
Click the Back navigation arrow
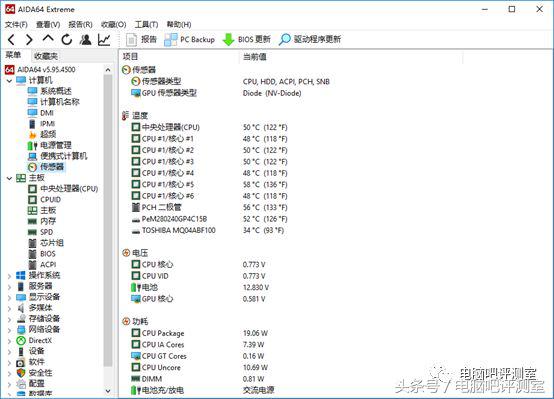[12, 39]
